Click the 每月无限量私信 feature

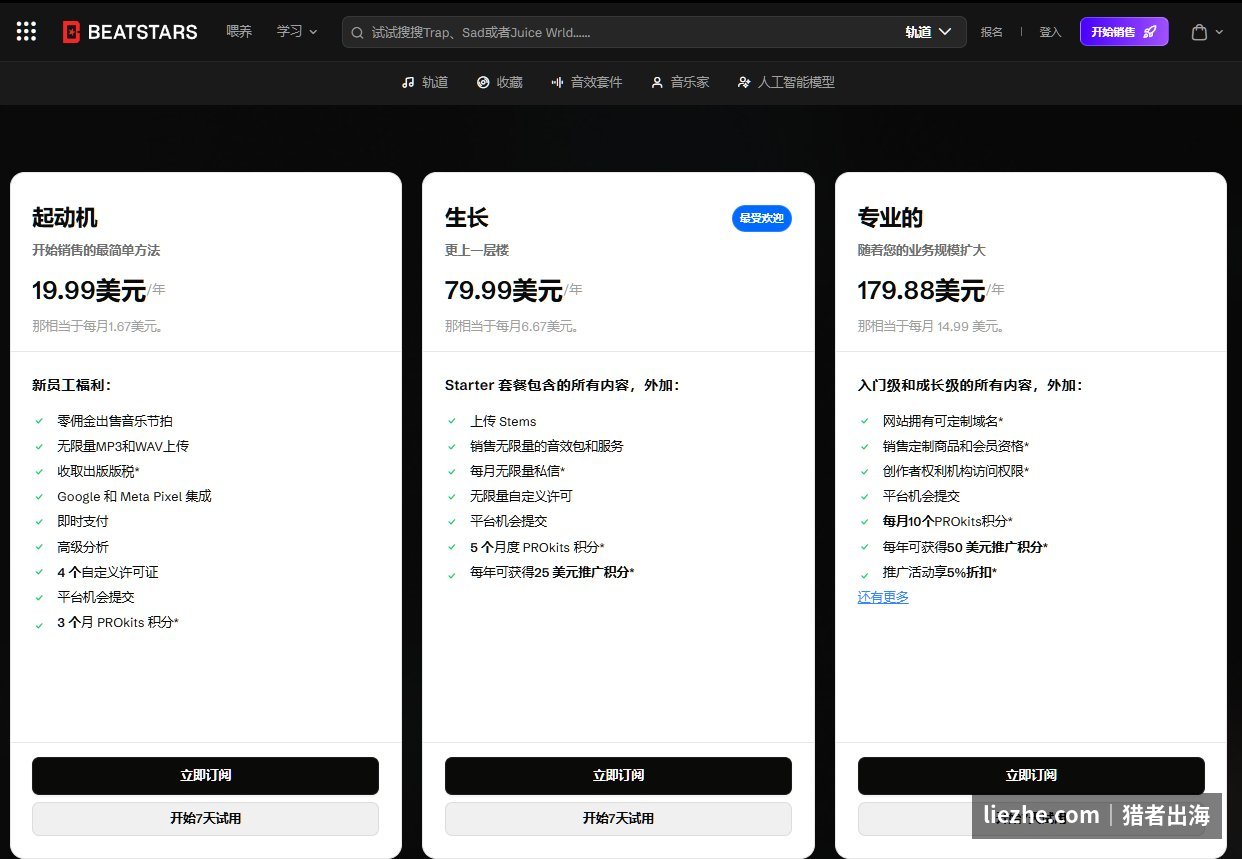click(517, 471)
